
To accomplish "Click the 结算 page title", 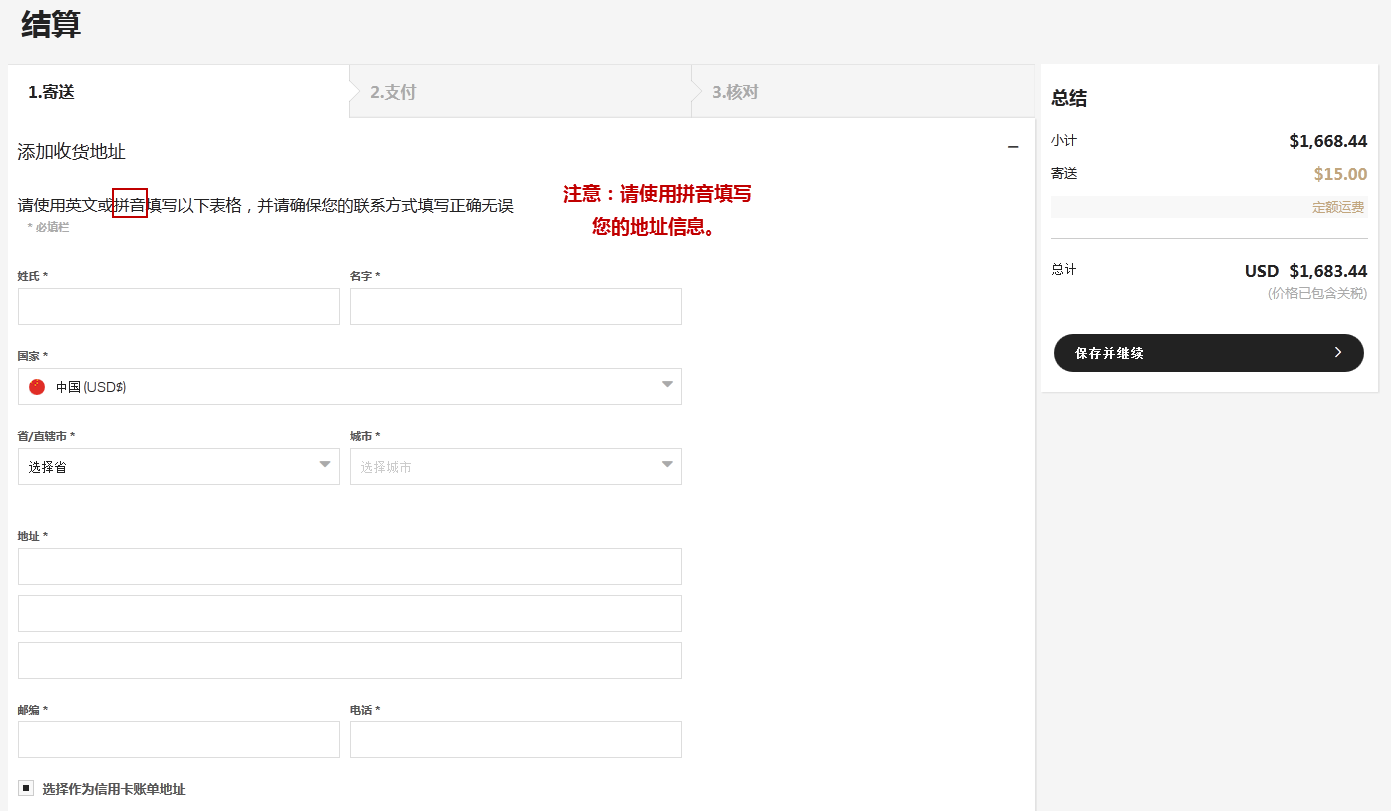I will [51, 24].
